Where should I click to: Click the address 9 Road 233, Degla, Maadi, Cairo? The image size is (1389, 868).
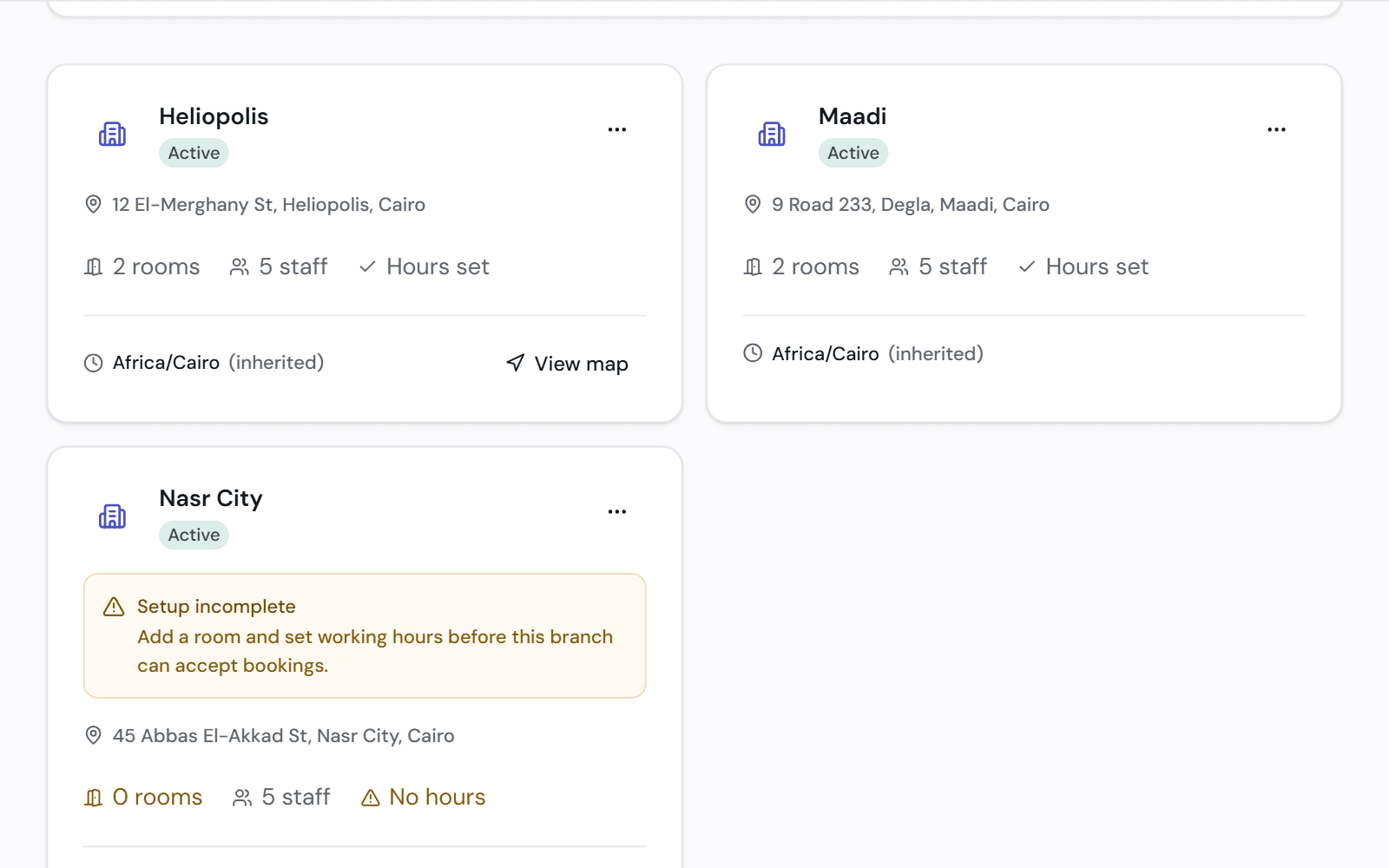[911, 205]
